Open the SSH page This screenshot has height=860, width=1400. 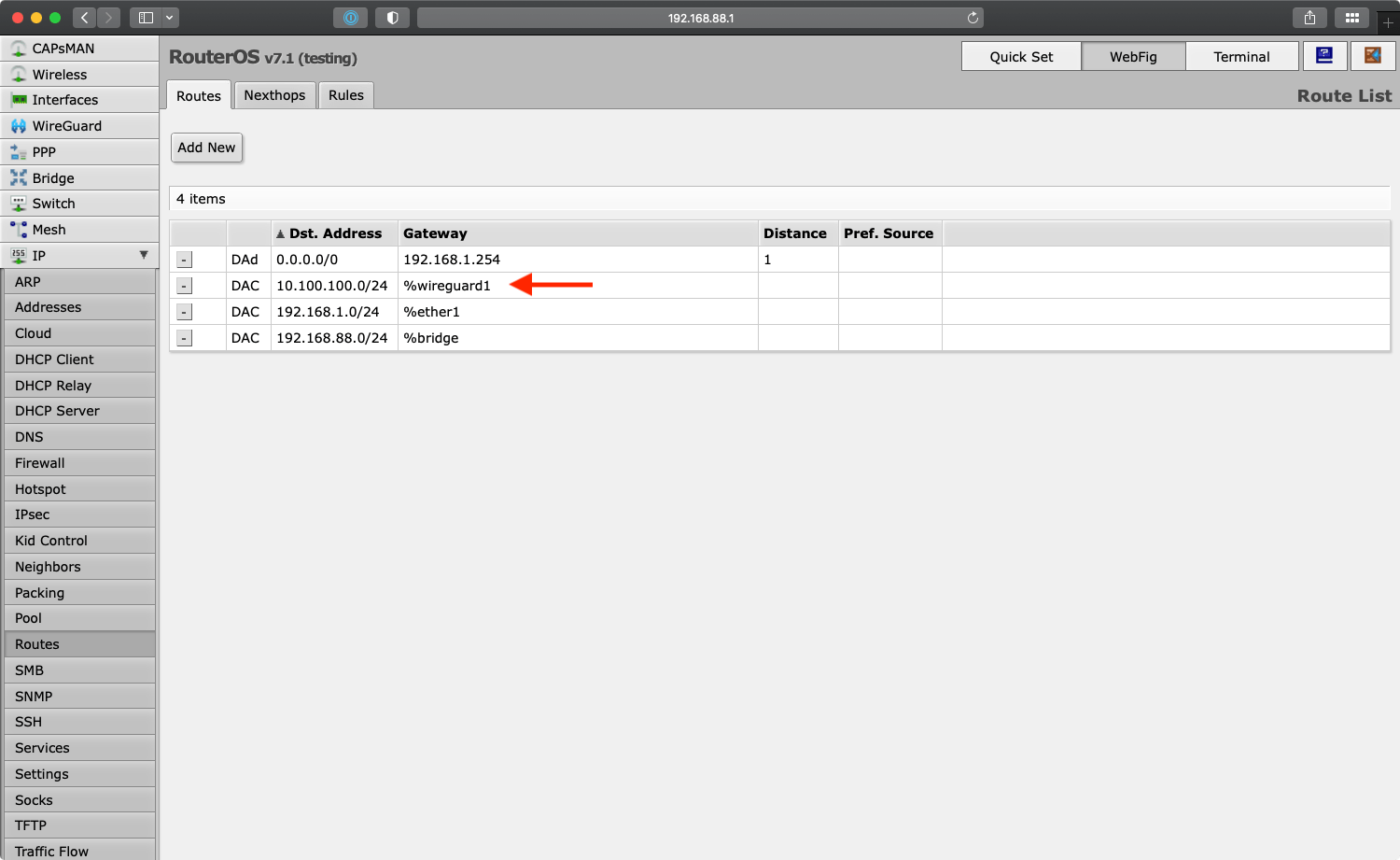click(79, 722)
